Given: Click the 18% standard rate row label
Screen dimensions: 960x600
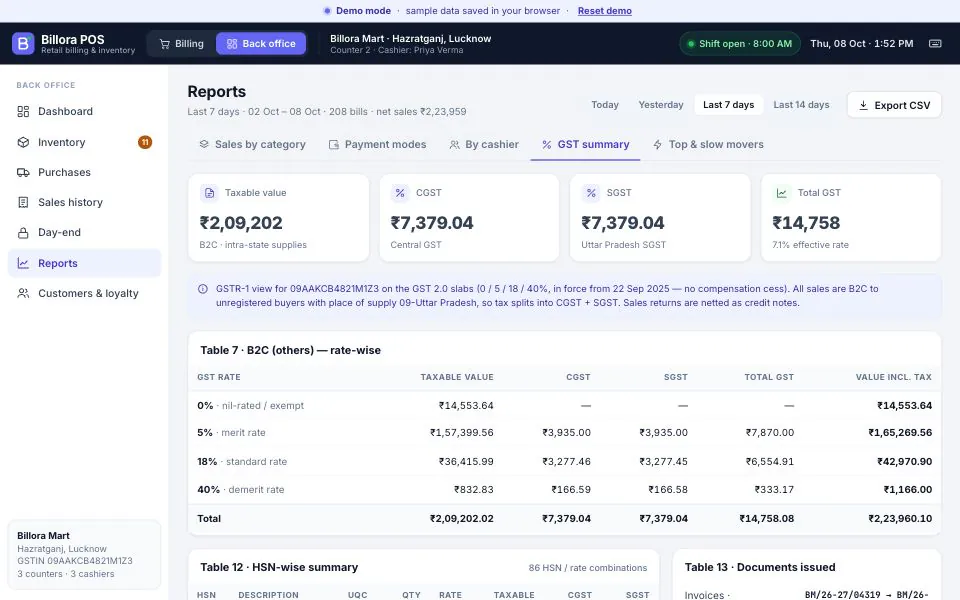Looking at the screenshot, I should point(242,462).
